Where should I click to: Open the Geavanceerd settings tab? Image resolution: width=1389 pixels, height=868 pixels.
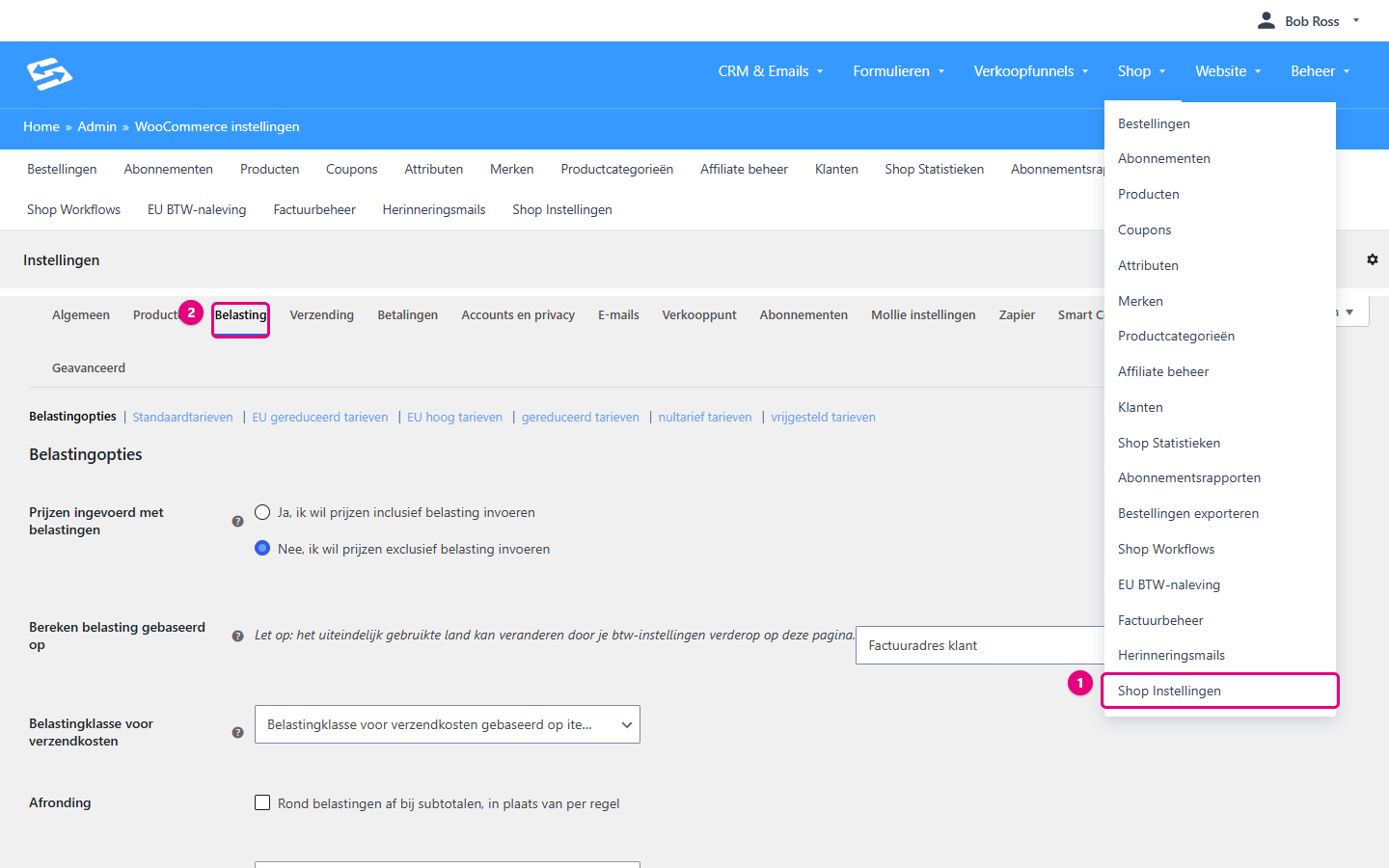pos(89,368)
